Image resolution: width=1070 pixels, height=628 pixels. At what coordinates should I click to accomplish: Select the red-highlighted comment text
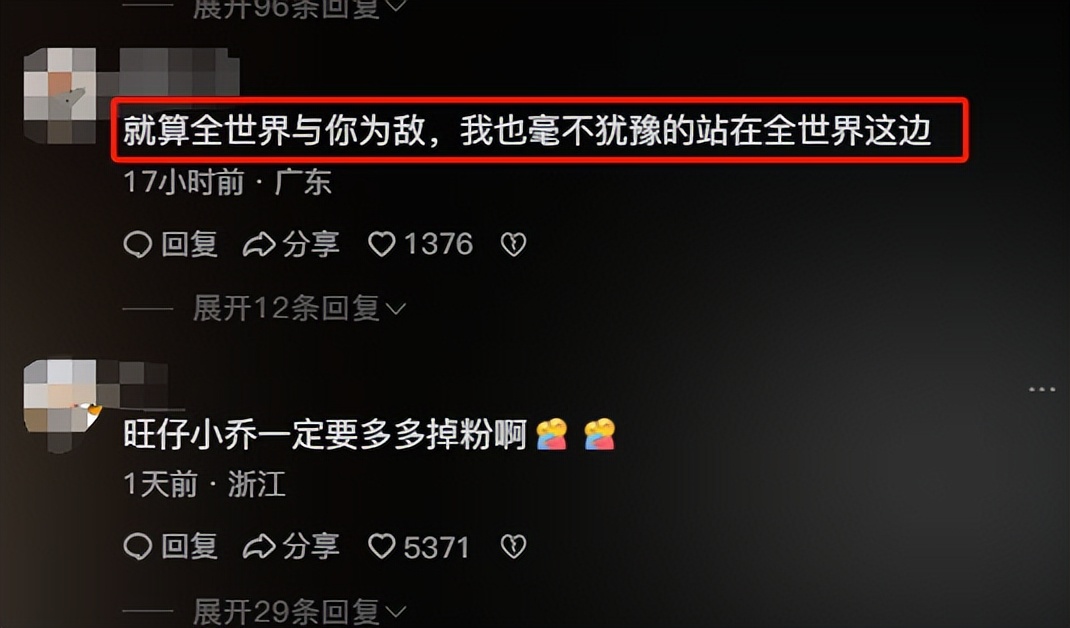click(527, 130)
